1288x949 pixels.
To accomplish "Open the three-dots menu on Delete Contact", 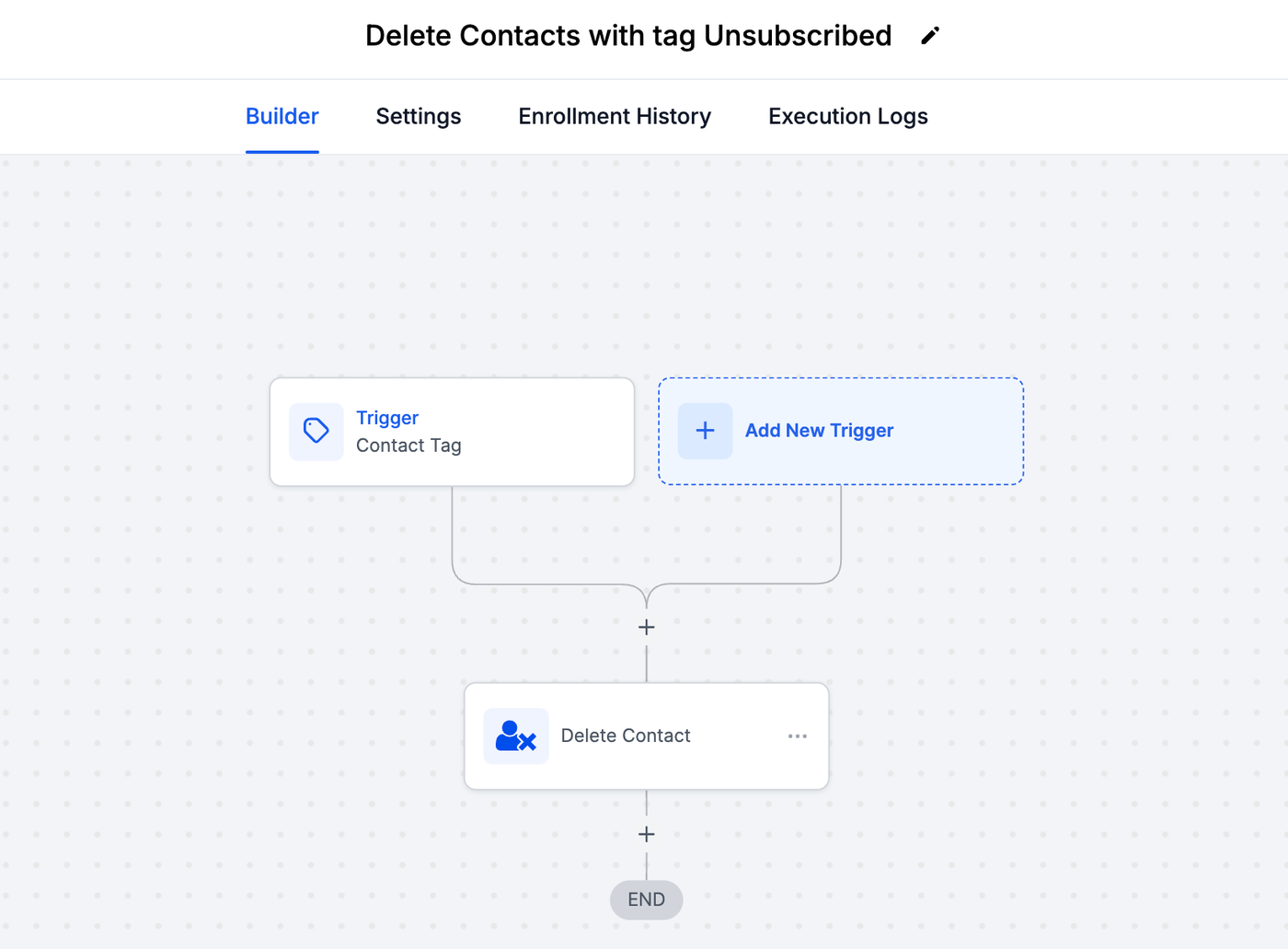I will point(798,736).
